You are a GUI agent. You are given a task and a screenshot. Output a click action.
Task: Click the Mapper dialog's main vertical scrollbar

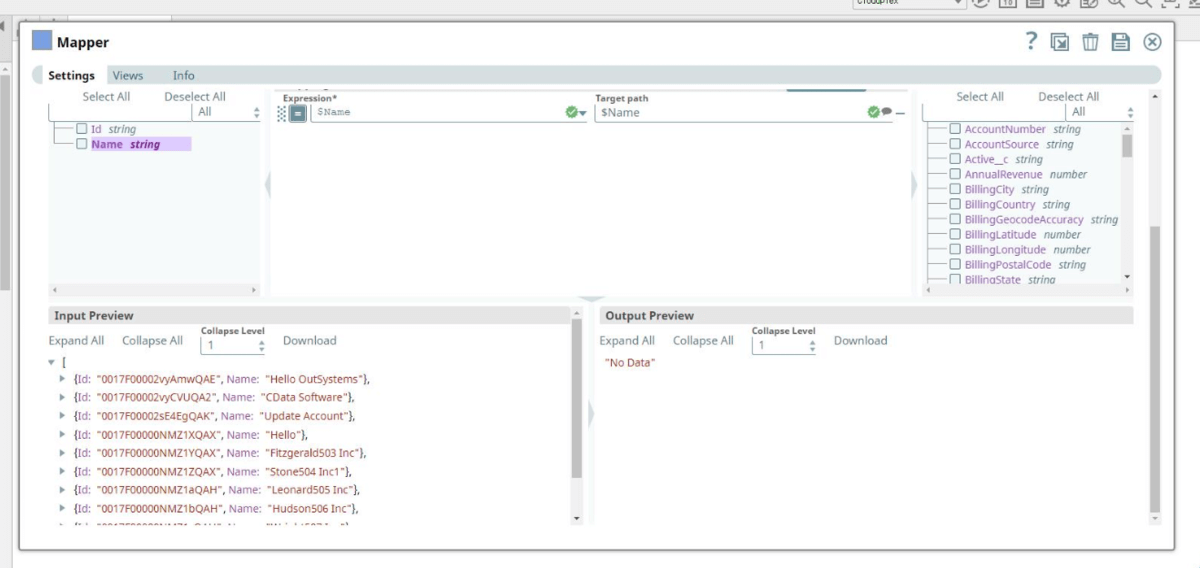(x=1156, y=369)
